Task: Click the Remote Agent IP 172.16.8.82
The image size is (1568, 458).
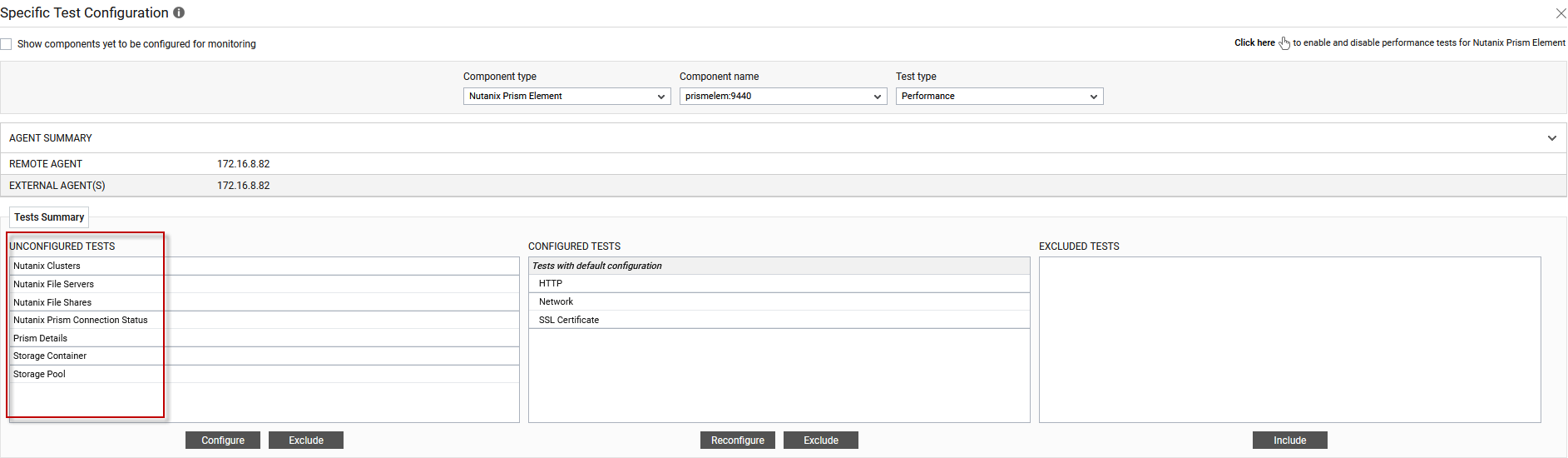Action: tap(244, 164)
